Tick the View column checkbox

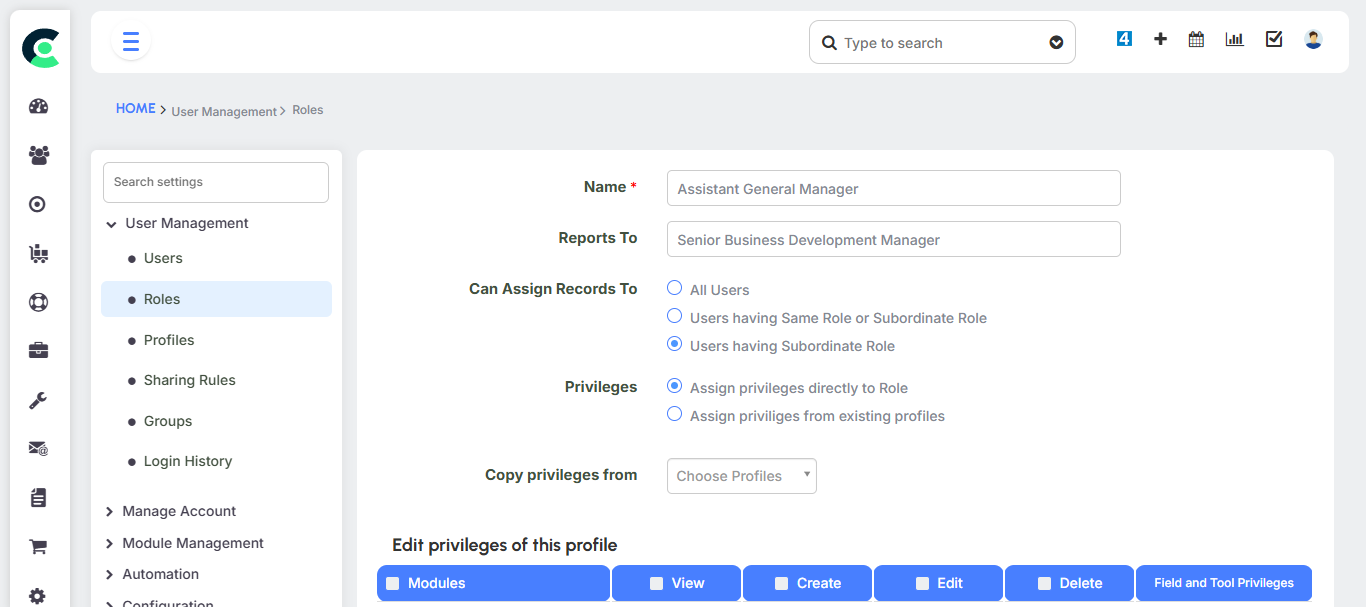tap(657, 583)
